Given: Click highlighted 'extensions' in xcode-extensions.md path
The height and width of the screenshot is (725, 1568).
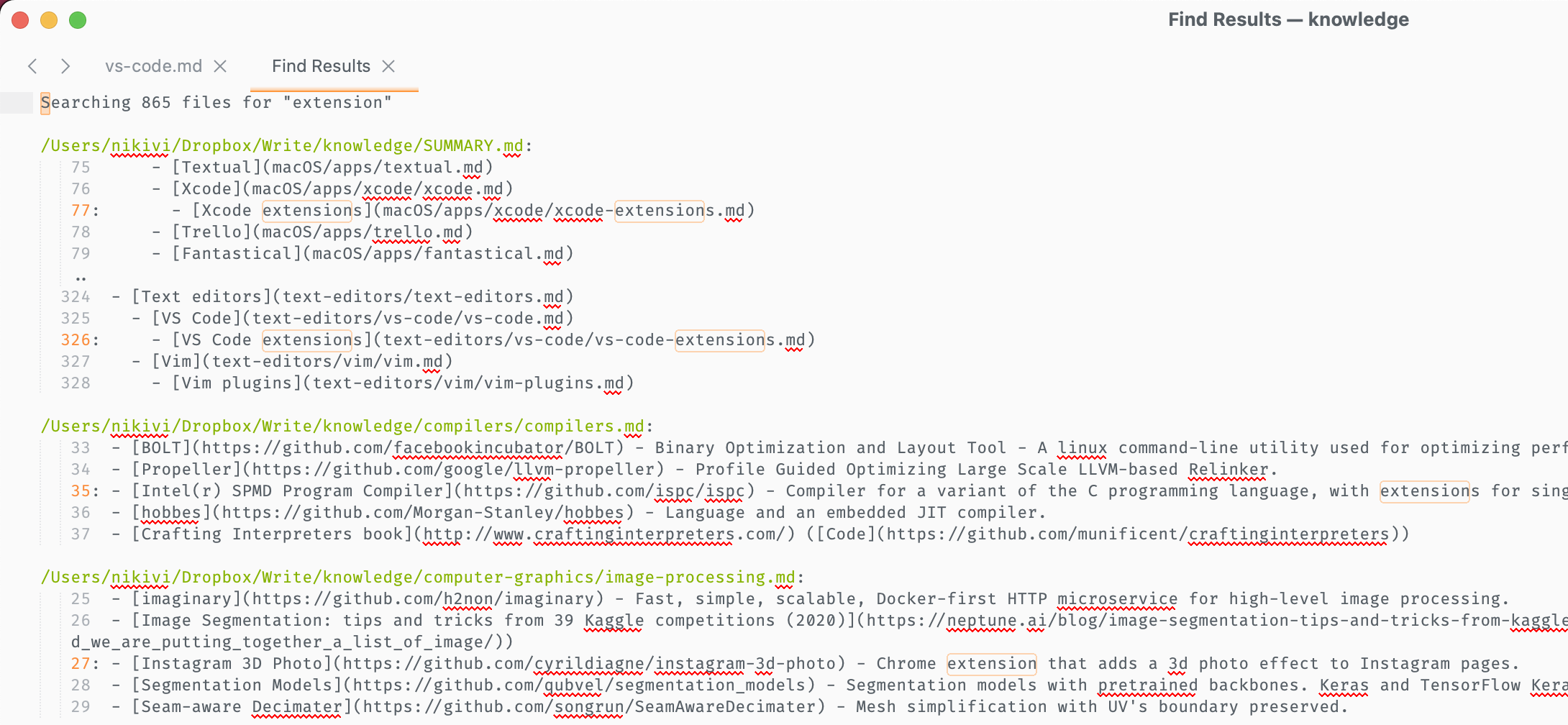Looking at the screenshot, I should pyautogui.click(x=660, y=211).
